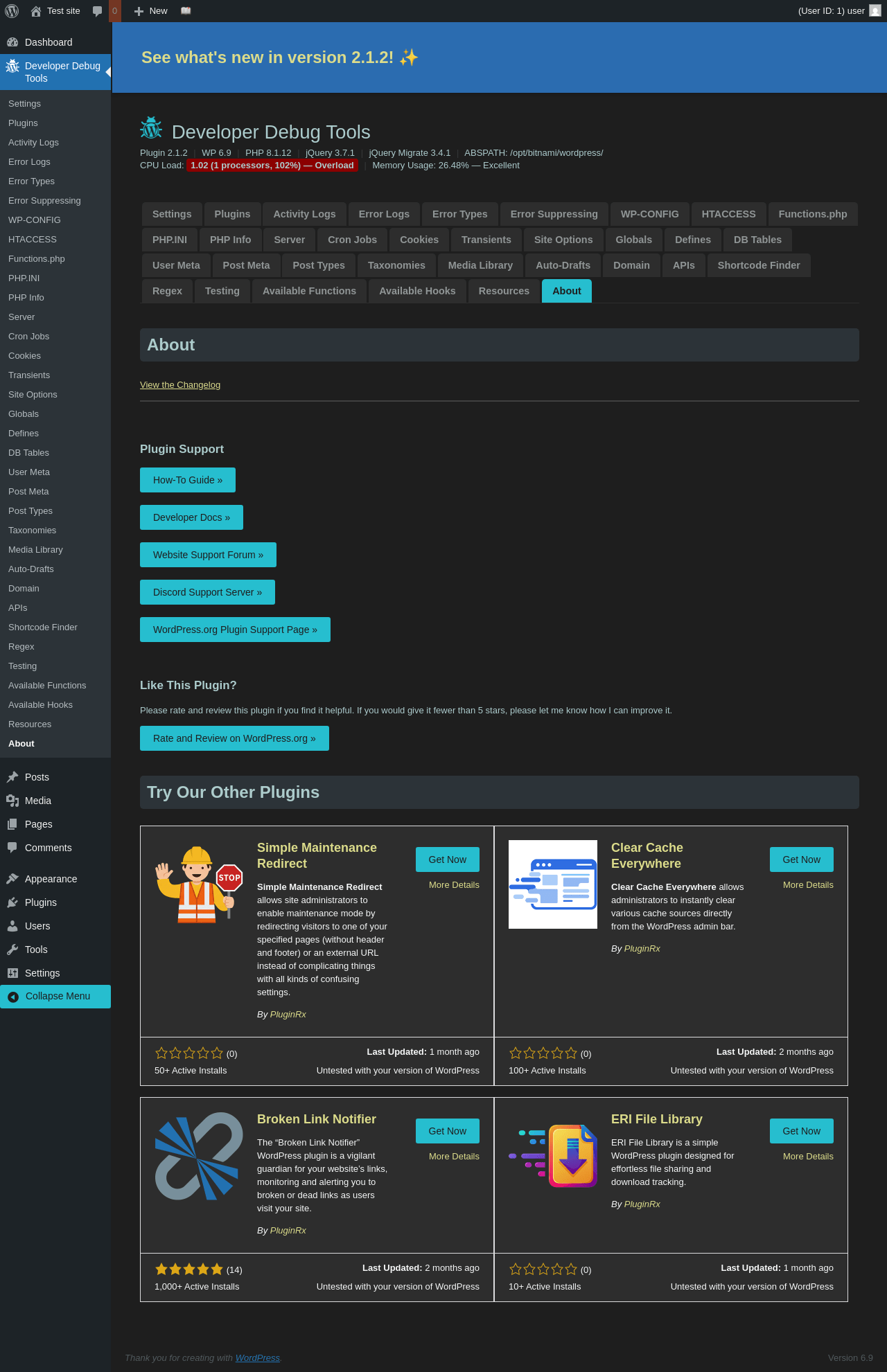
Task: Switch to the DB Tables tab
Action: coord(757,240)
